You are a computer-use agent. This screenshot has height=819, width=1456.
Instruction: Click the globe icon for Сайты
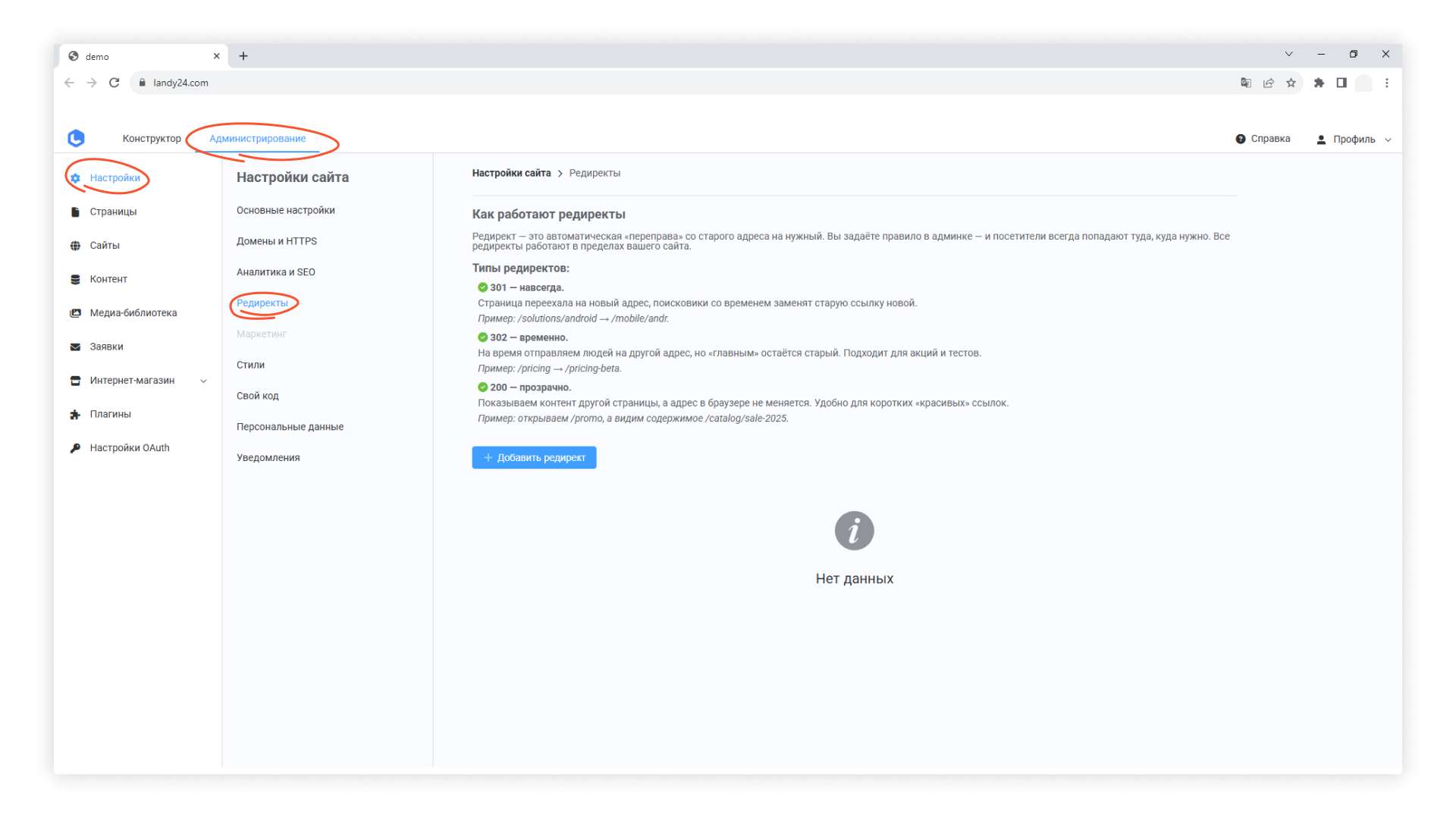75,246
